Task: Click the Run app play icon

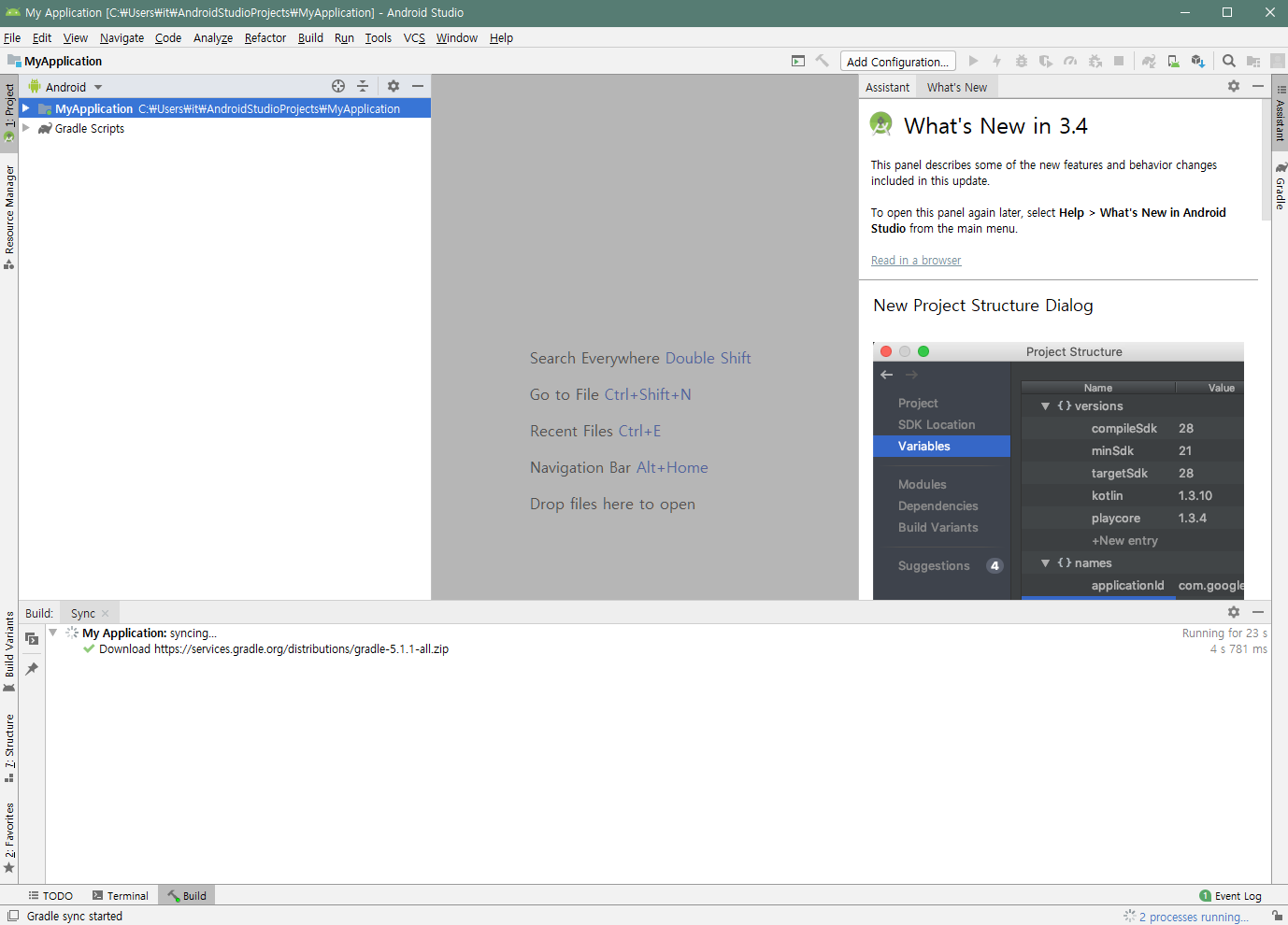Action: point(973,61)
